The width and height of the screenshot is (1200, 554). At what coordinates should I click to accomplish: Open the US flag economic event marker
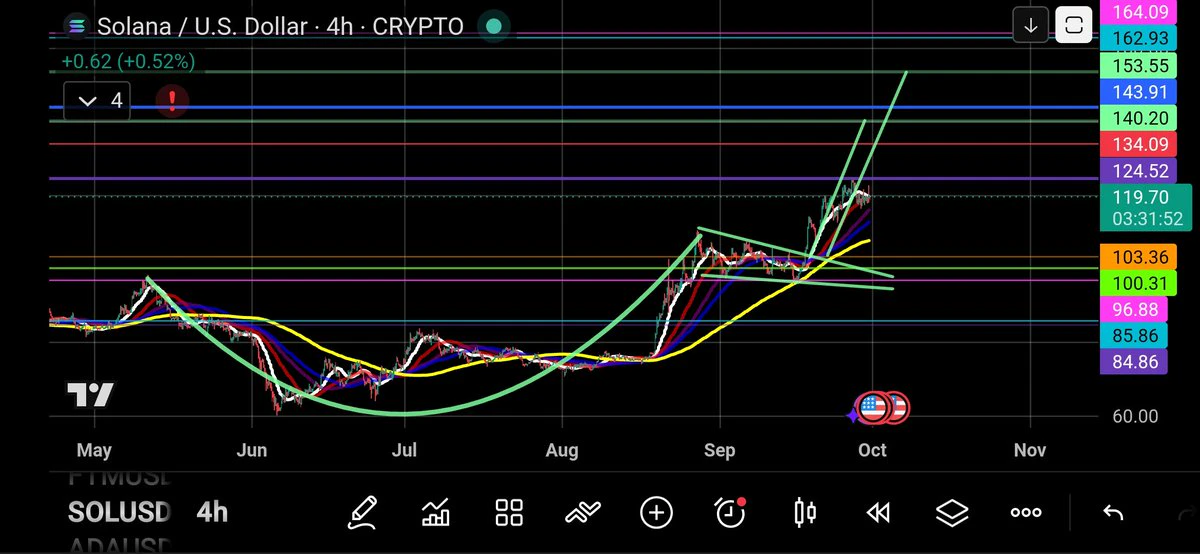click(x=874, y=406)
